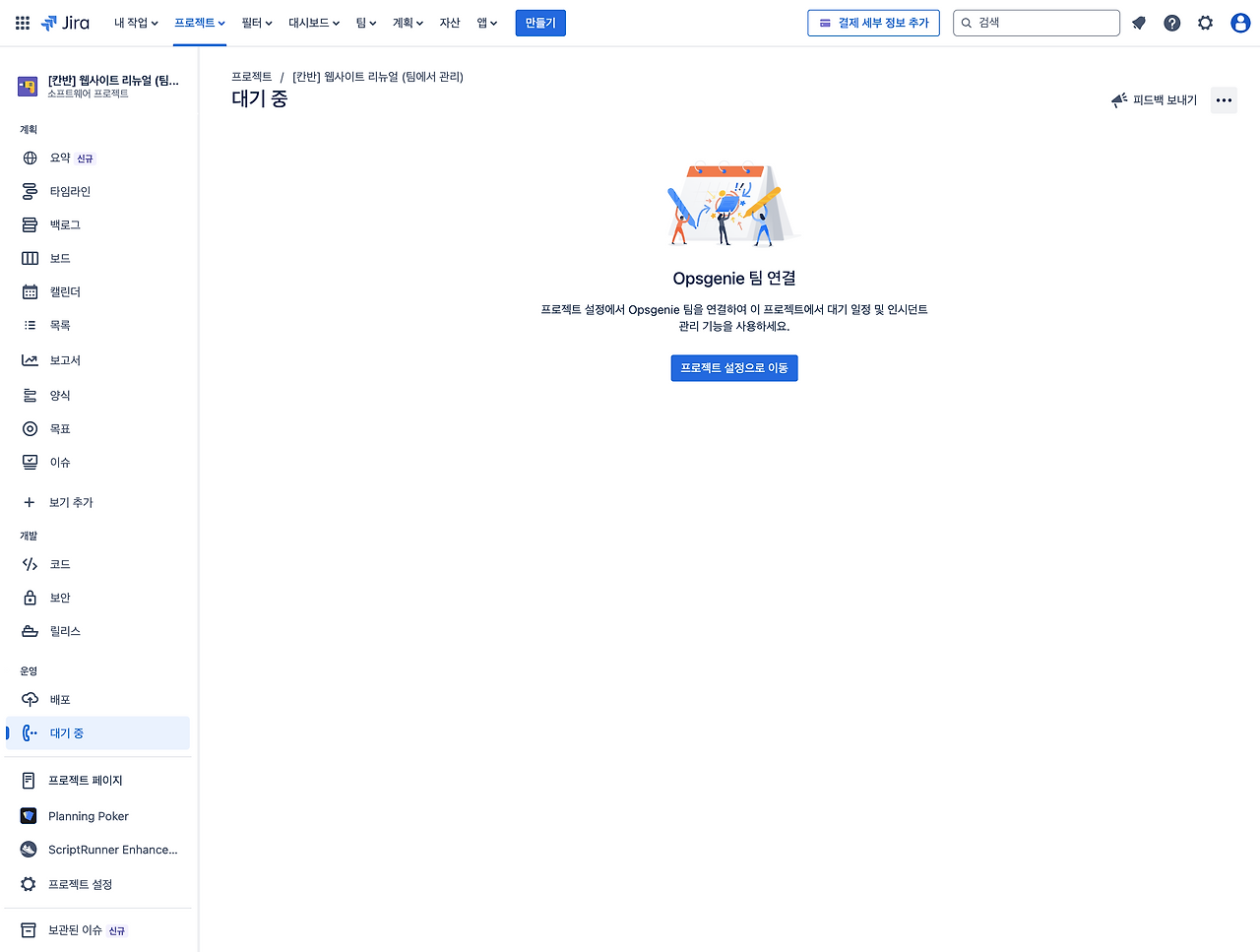
Task: Click the 보드 columns icon
Action: [30, 258]
